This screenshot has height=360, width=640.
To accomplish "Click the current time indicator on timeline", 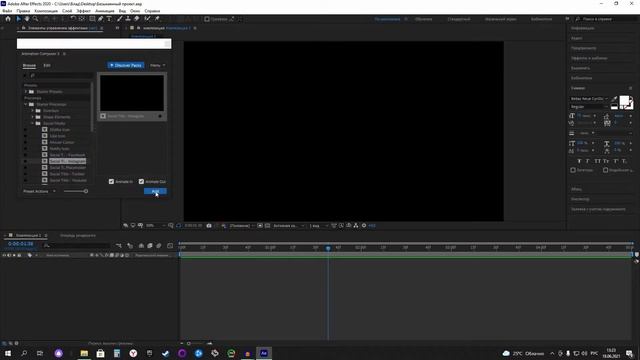I will (x=328, y=248).
